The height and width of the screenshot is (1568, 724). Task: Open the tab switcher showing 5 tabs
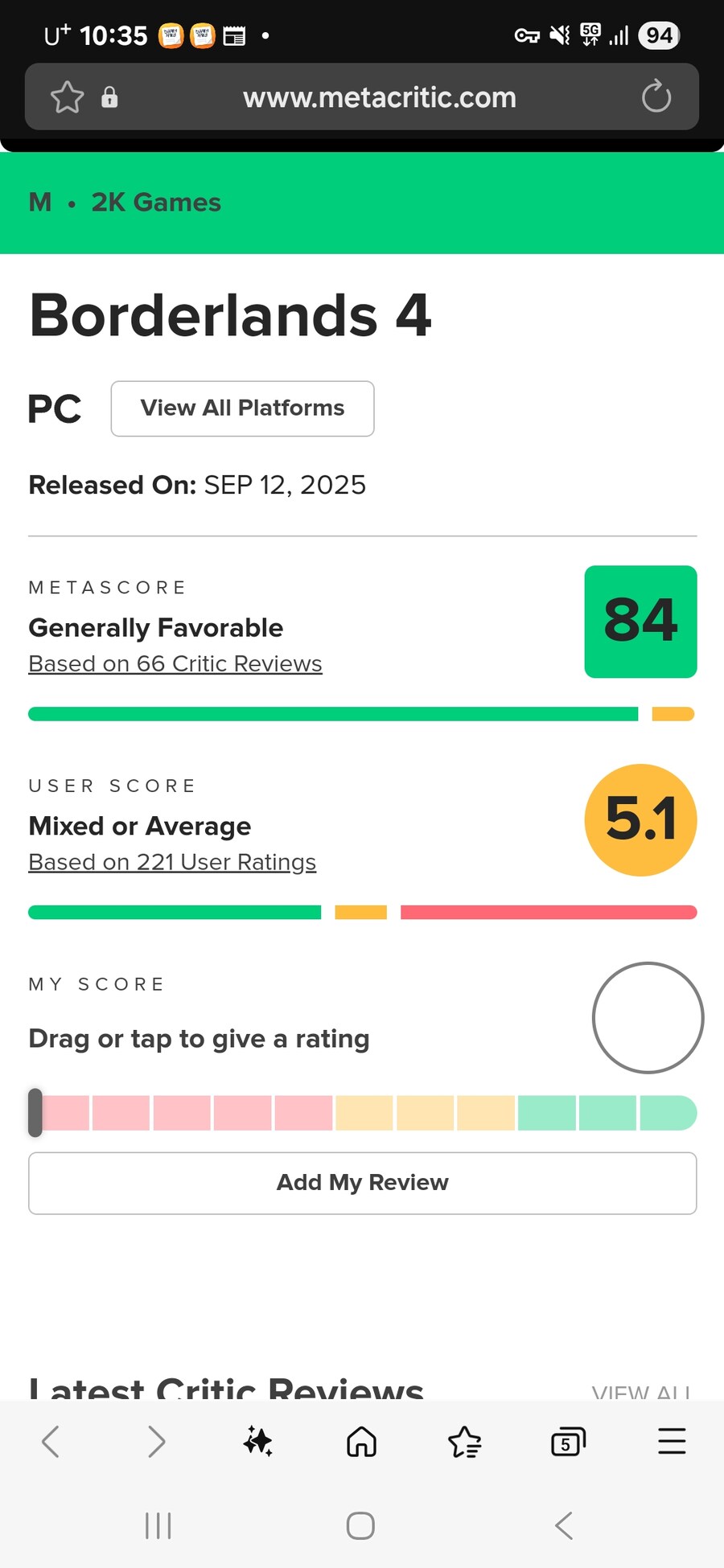568,1442
